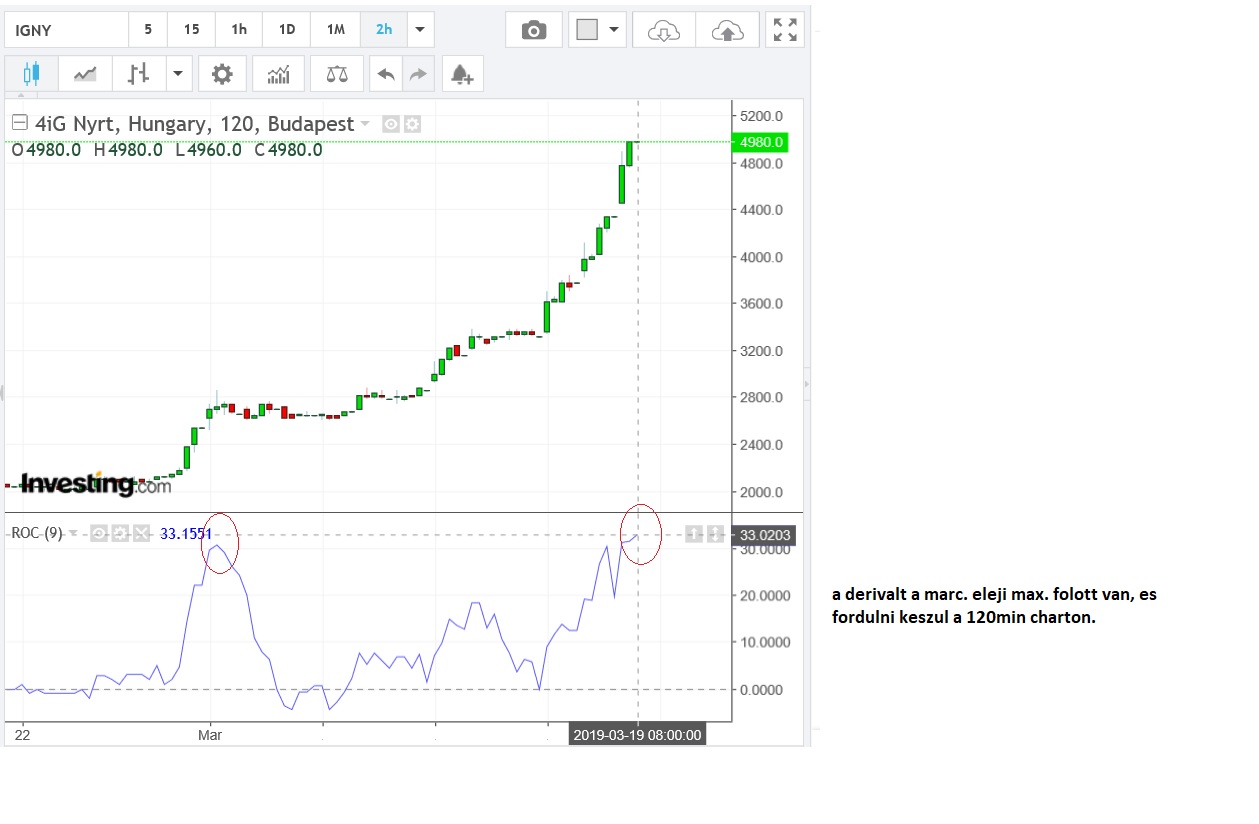Toggle fullscreen mode icon

coord(785,30)
